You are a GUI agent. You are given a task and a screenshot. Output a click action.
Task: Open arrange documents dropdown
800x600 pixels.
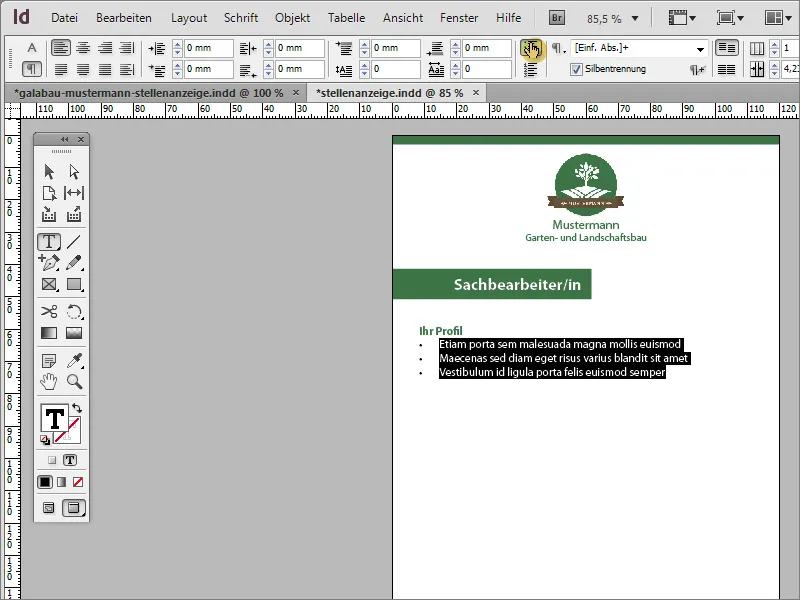(x=778, y=18)
